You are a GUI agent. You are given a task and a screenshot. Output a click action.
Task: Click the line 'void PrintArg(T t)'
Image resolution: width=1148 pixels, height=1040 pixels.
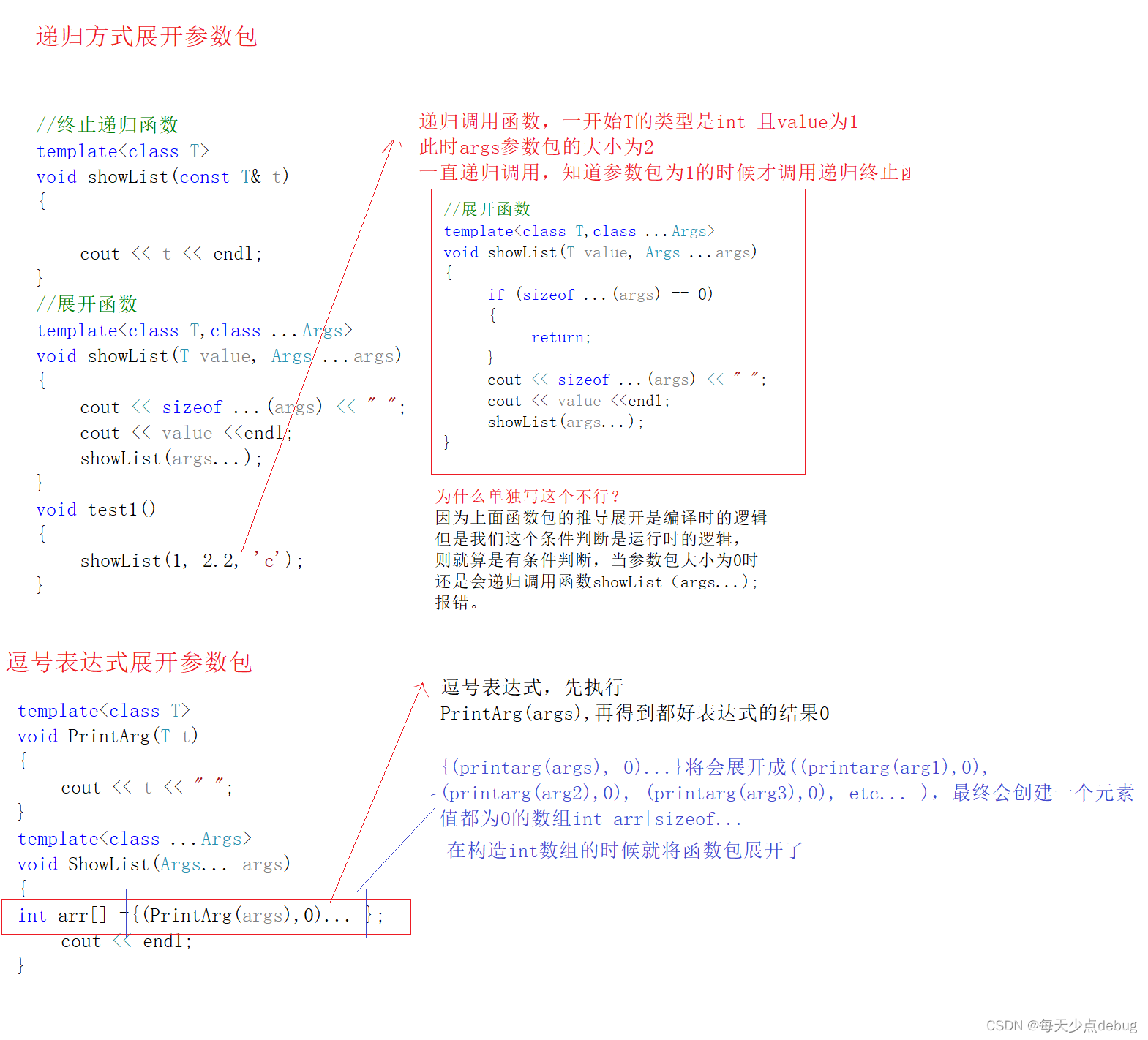pyautogui.click(x=108, y=736)
